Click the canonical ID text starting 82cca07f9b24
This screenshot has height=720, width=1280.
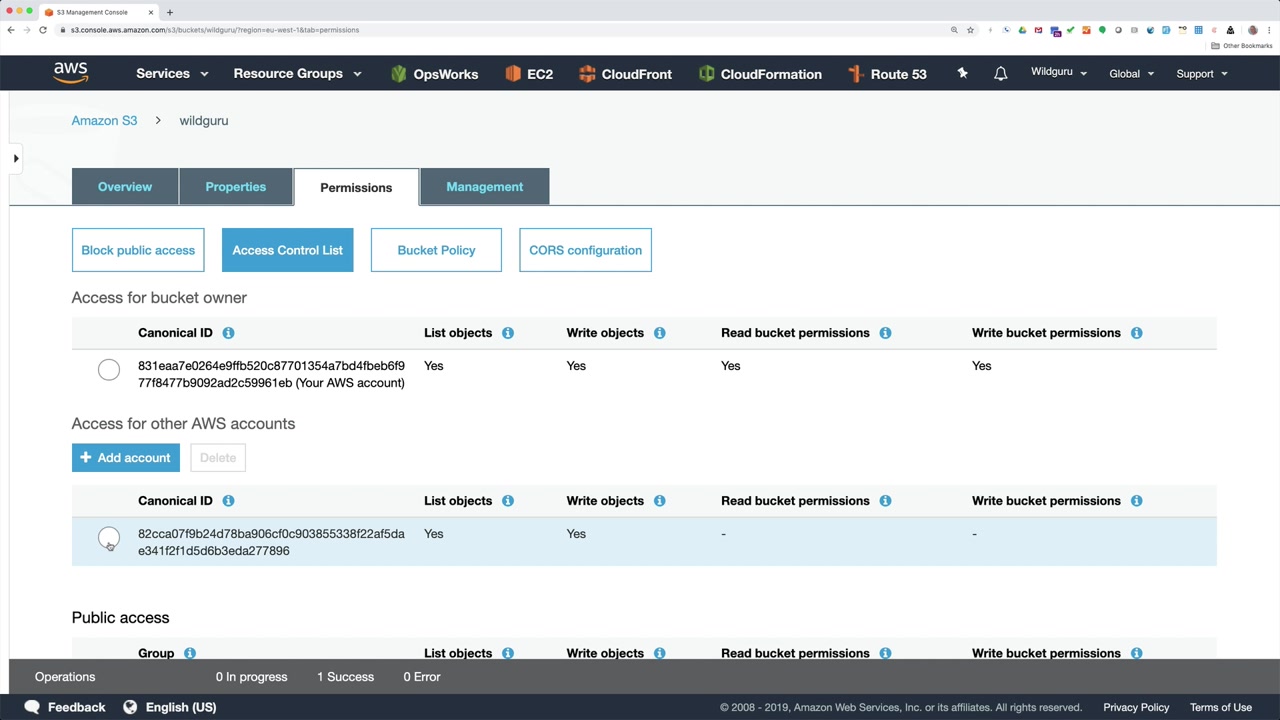[271, 542]
